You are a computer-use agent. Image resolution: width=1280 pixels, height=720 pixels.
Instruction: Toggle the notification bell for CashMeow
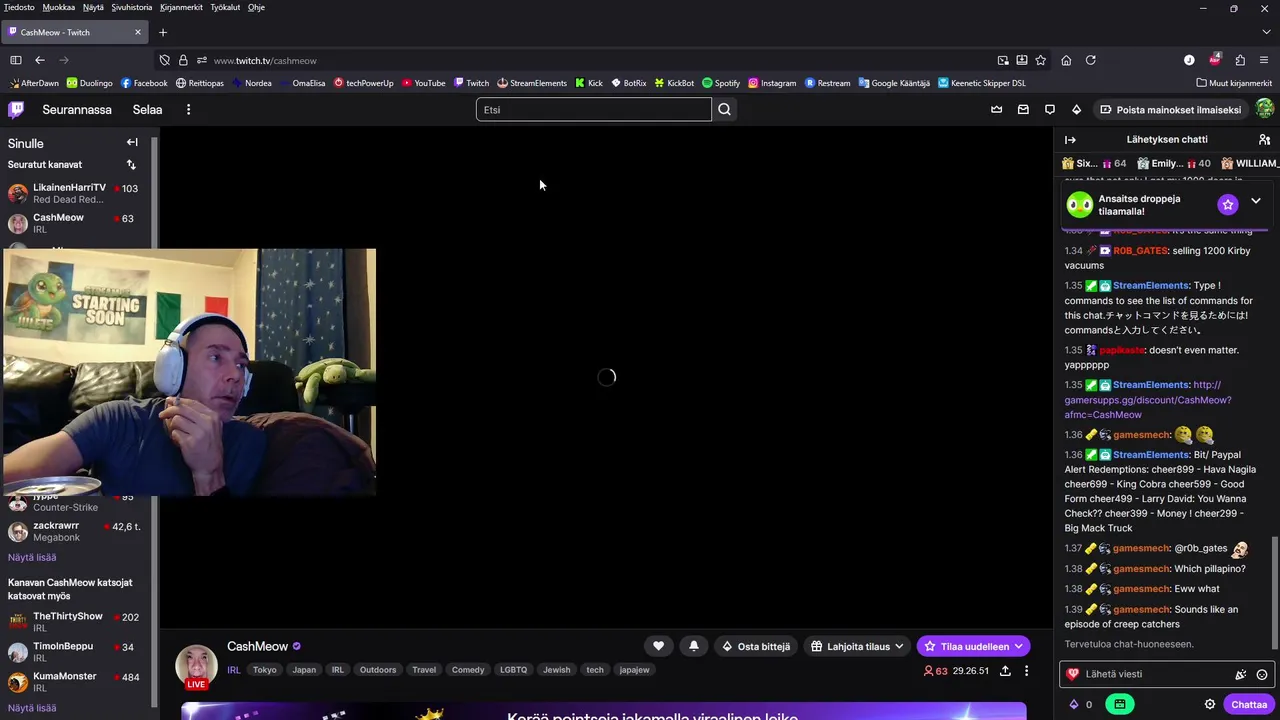click(x=694, y=646)
